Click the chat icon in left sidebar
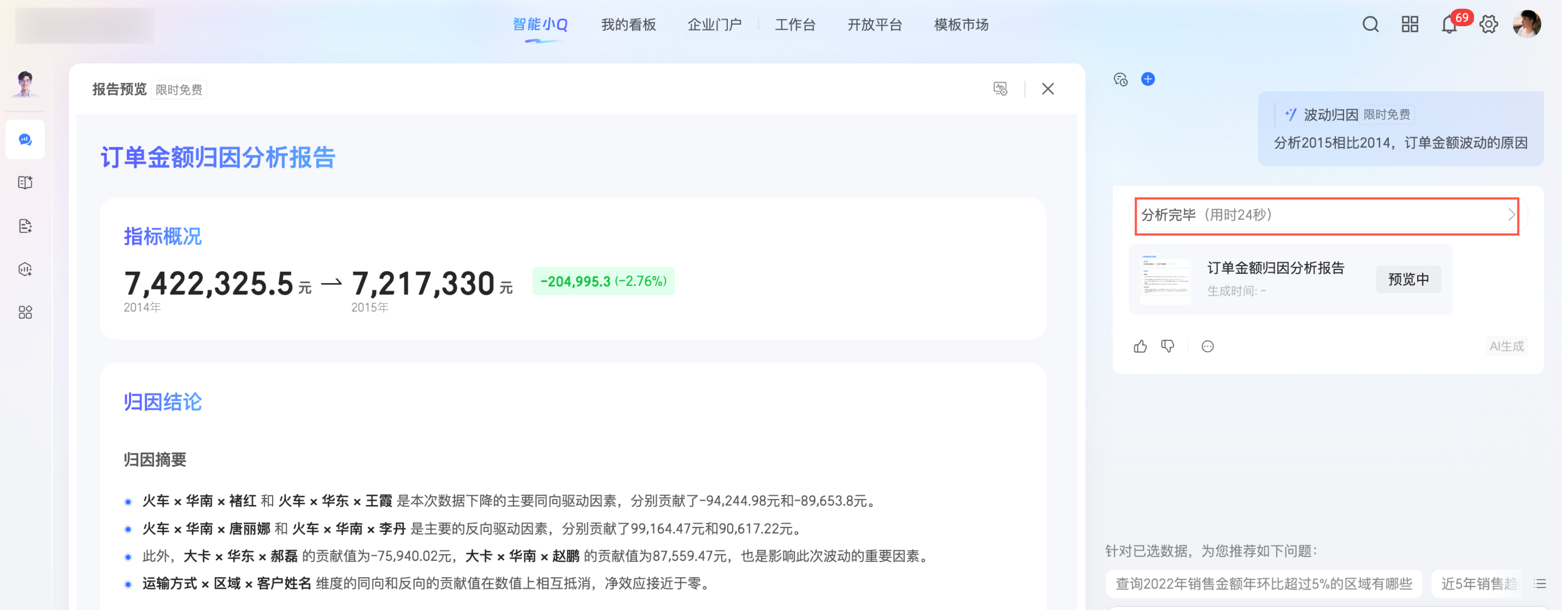 tap(25, 139)
